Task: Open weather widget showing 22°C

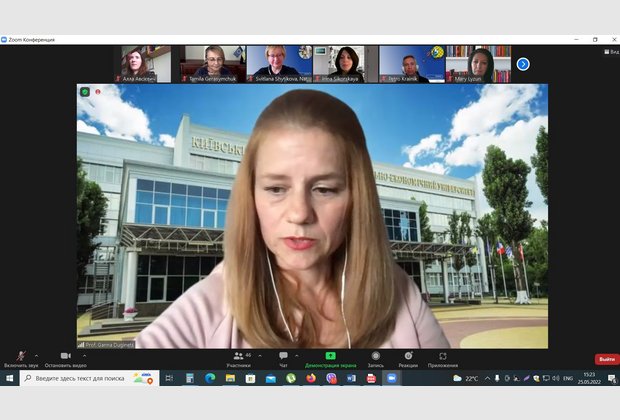Action: point(465,378)
